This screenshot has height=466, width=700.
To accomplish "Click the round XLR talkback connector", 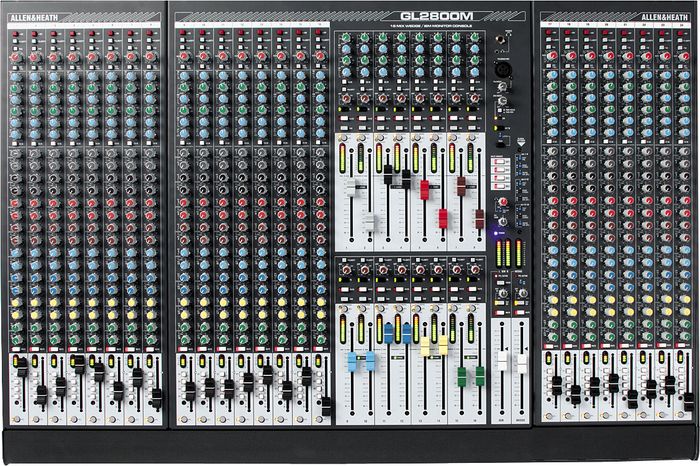I will [x=502, y=70].
